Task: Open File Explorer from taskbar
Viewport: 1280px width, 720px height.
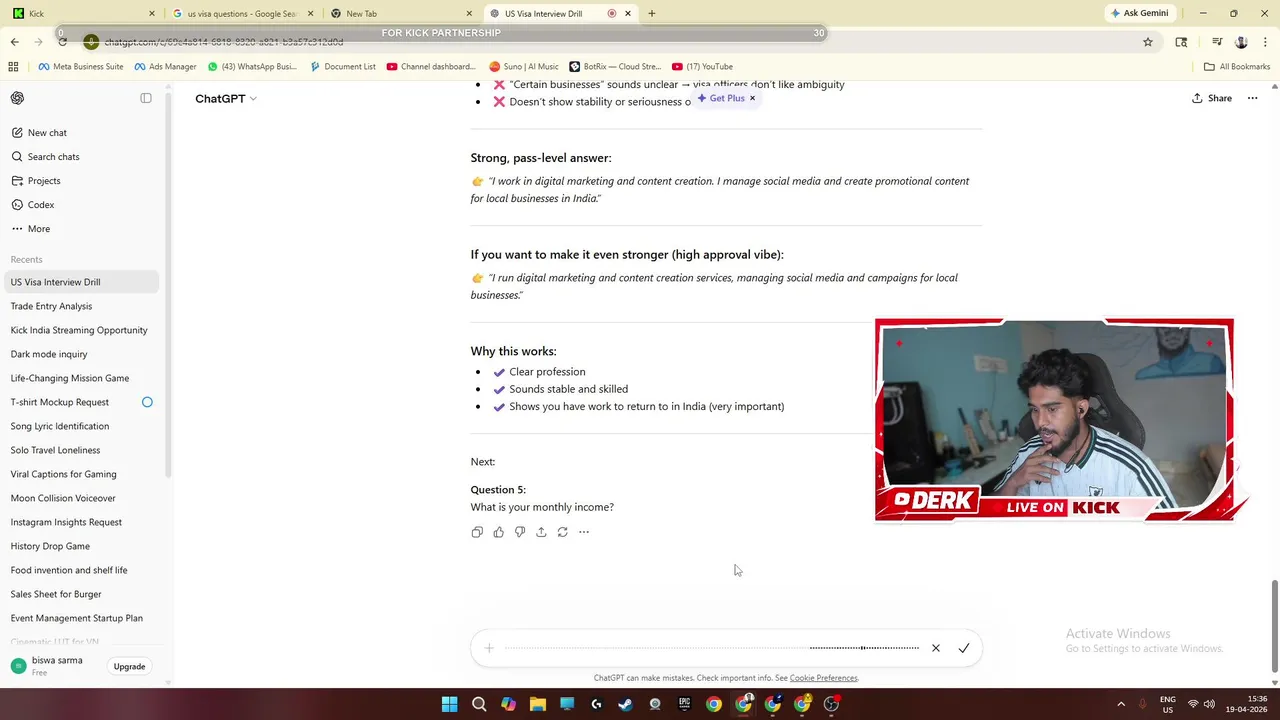Action: point(538,704)
